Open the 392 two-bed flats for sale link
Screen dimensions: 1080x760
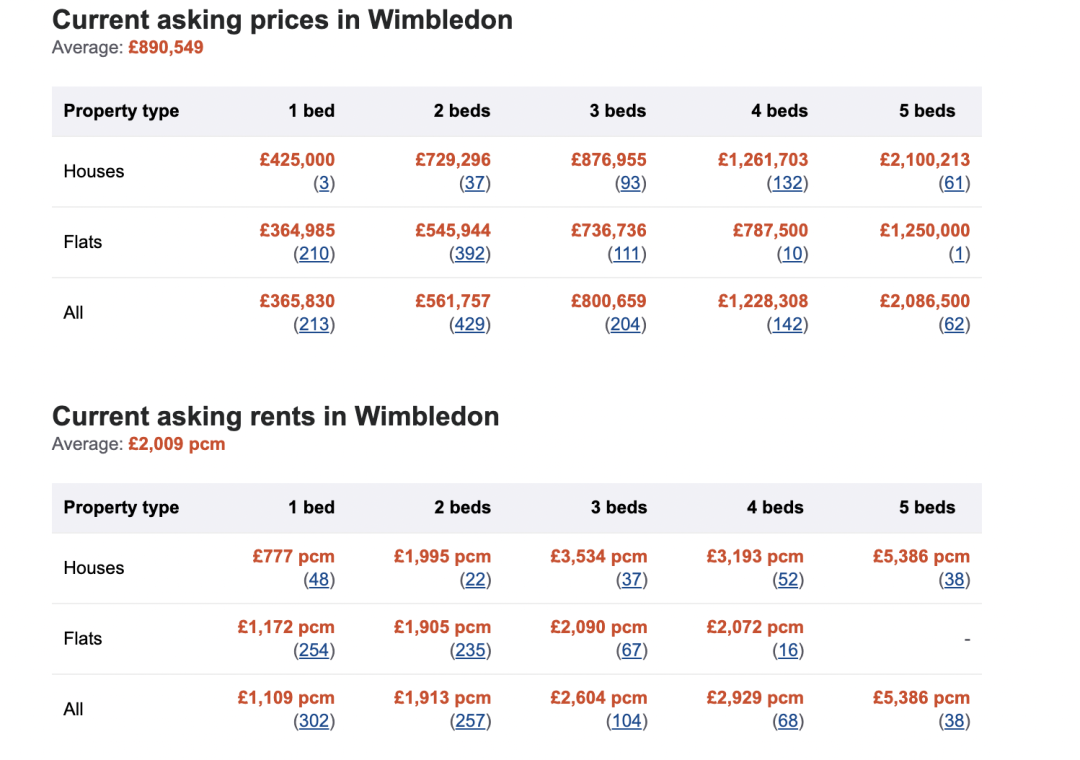470,254
